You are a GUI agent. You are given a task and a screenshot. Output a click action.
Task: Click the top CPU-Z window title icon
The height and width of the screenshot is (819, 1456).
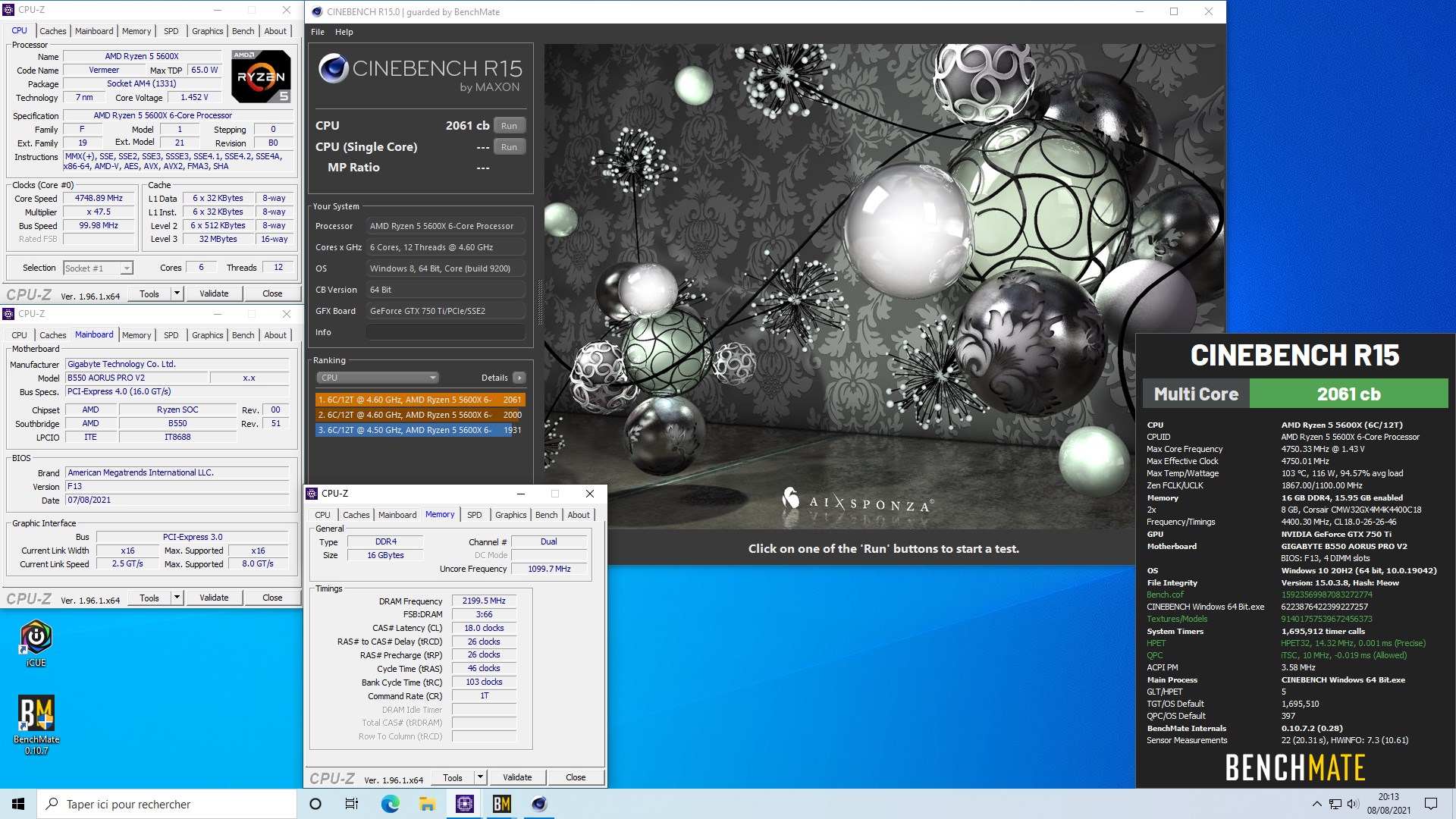9,10
